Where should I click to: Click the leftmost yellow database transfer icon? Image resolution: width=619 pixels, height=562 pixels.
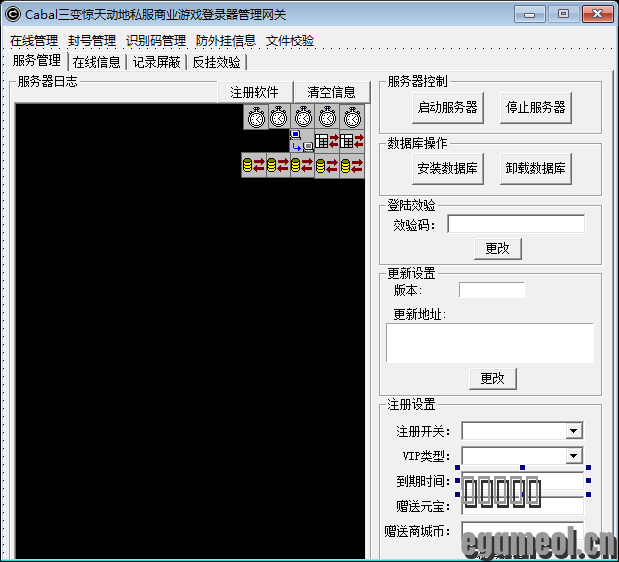pyautogui.click(x=253, y=165)
